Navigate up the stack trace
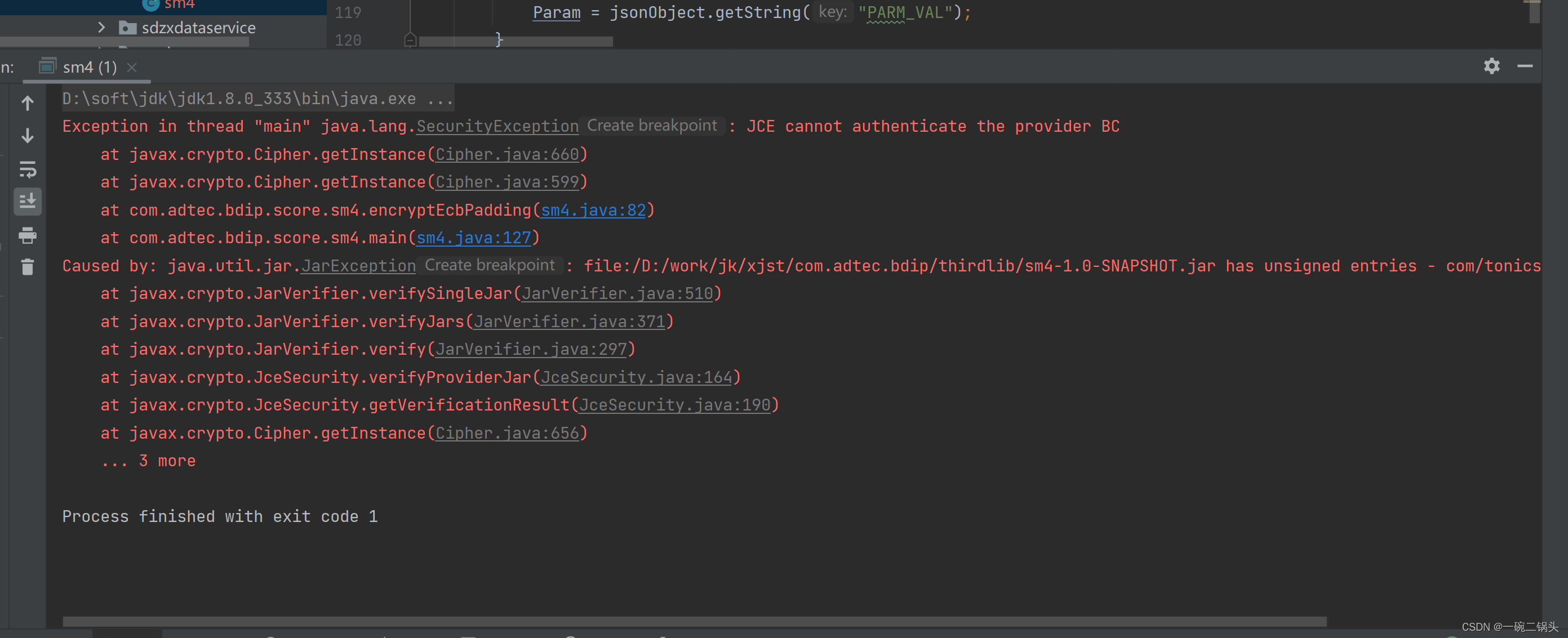Viewport: 1568px width, 638px height. [x=28, y=103]
